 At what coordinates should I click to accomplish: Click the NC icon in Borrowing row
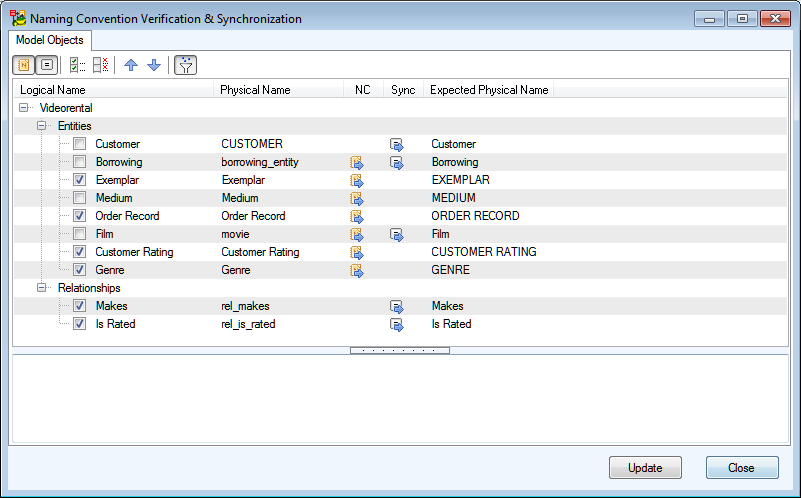point(357,163)
